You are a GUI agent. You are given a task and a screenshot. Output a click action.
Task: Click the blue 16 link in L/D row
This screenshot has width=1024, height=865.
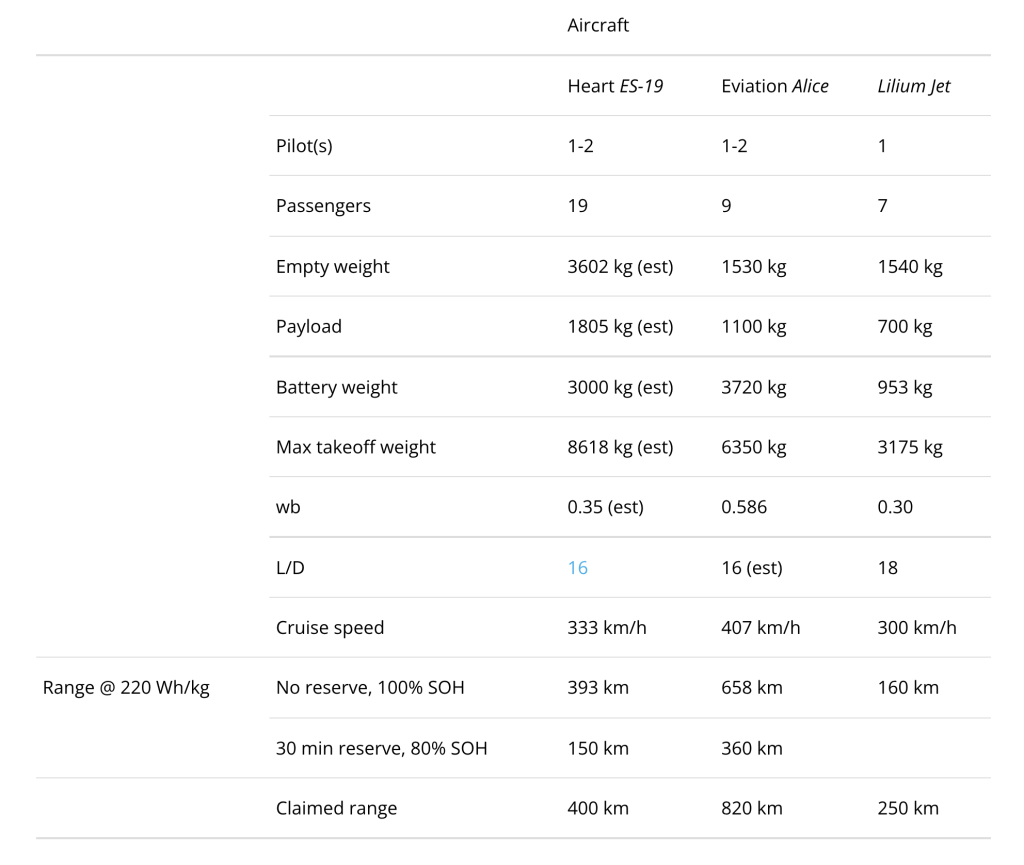578,568
